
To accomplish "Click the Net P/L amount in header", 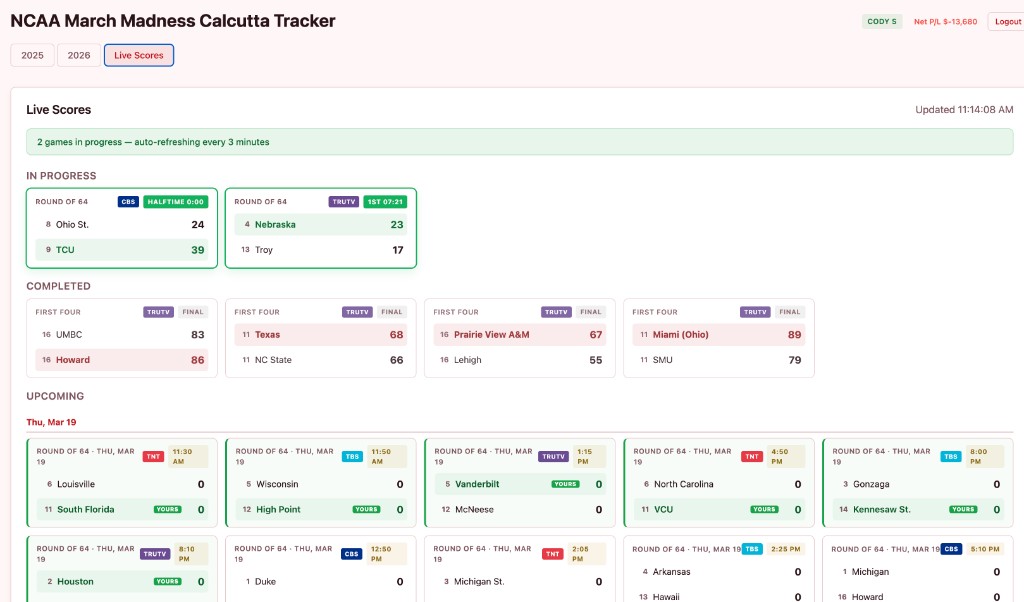I will tap(945, 21).
